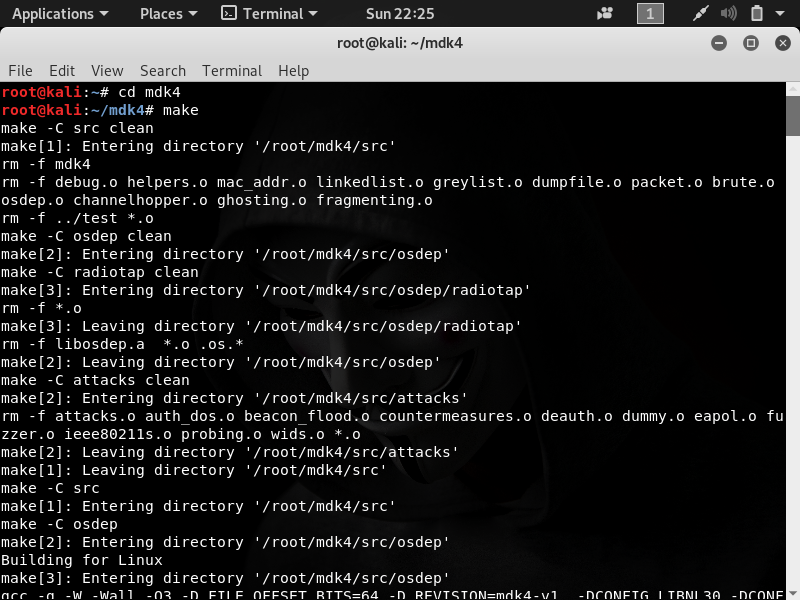The image size is (800, 600).
Task: Click the screen recording camera icon
Action: point(605,14)
